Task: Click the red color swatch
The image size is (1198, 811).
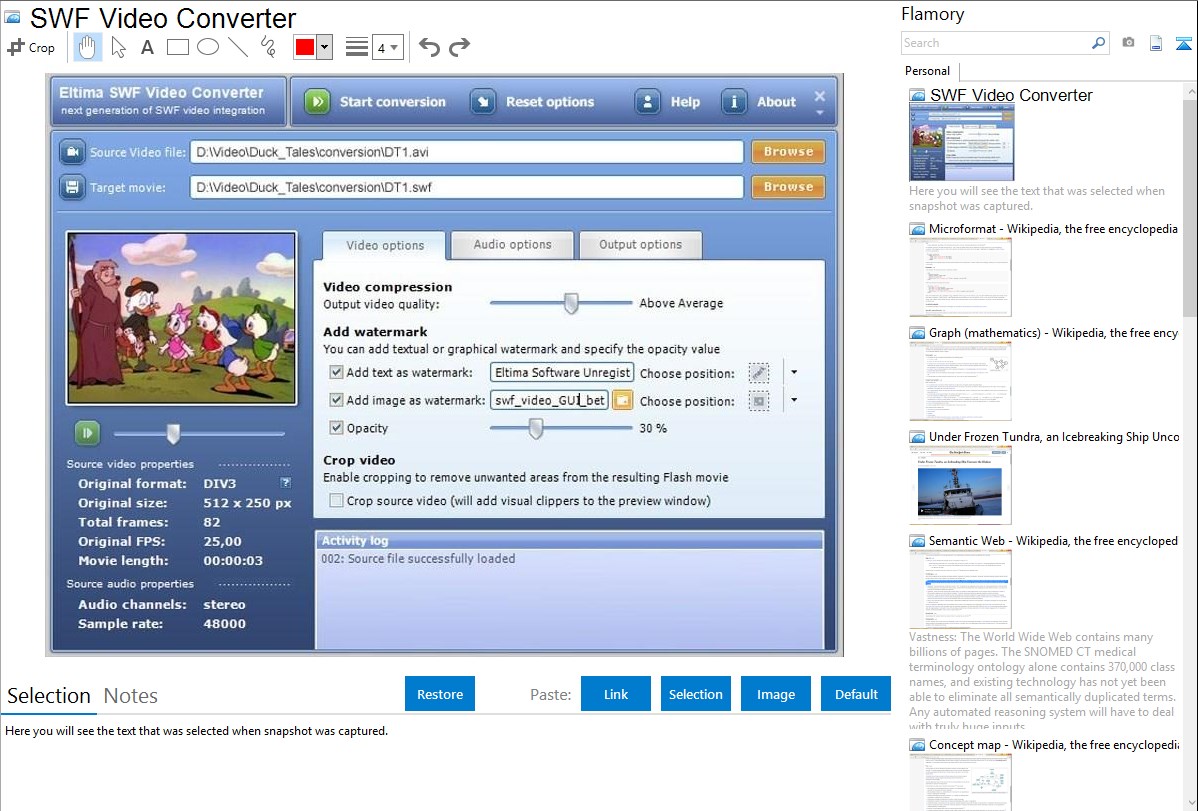Action: (x=305, y=47)
